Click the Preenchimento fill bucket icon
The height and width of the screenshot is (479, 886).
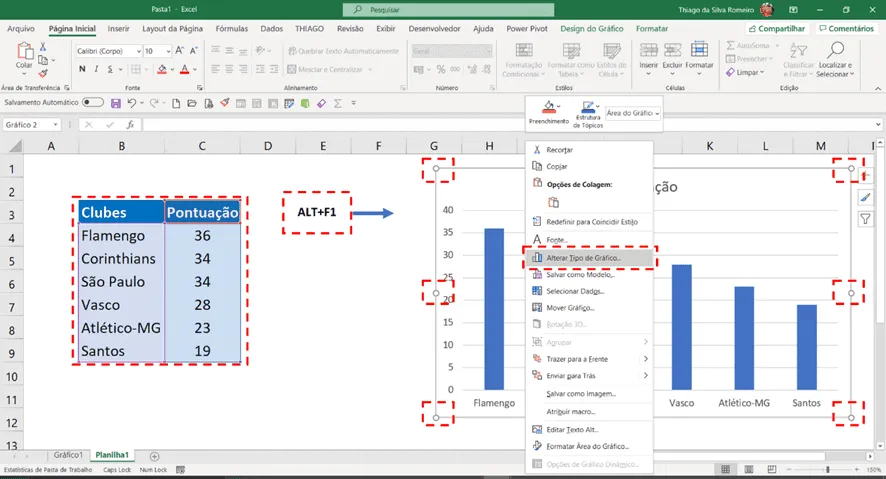pyautogui.click(x=549, y=107)
